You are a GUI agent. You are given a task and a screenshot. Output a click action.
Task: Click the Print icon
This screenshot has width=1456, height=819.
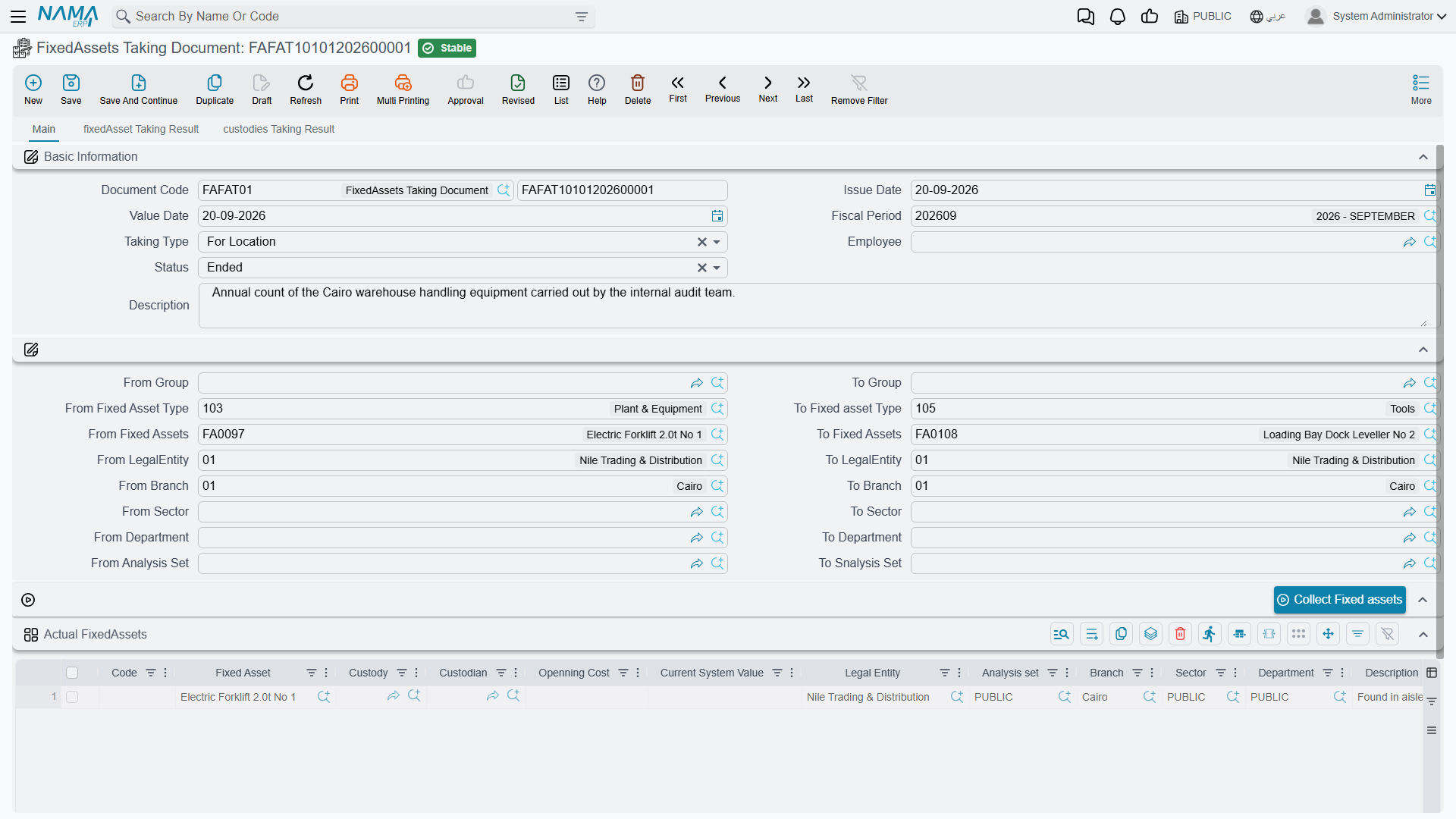(350, 89)
